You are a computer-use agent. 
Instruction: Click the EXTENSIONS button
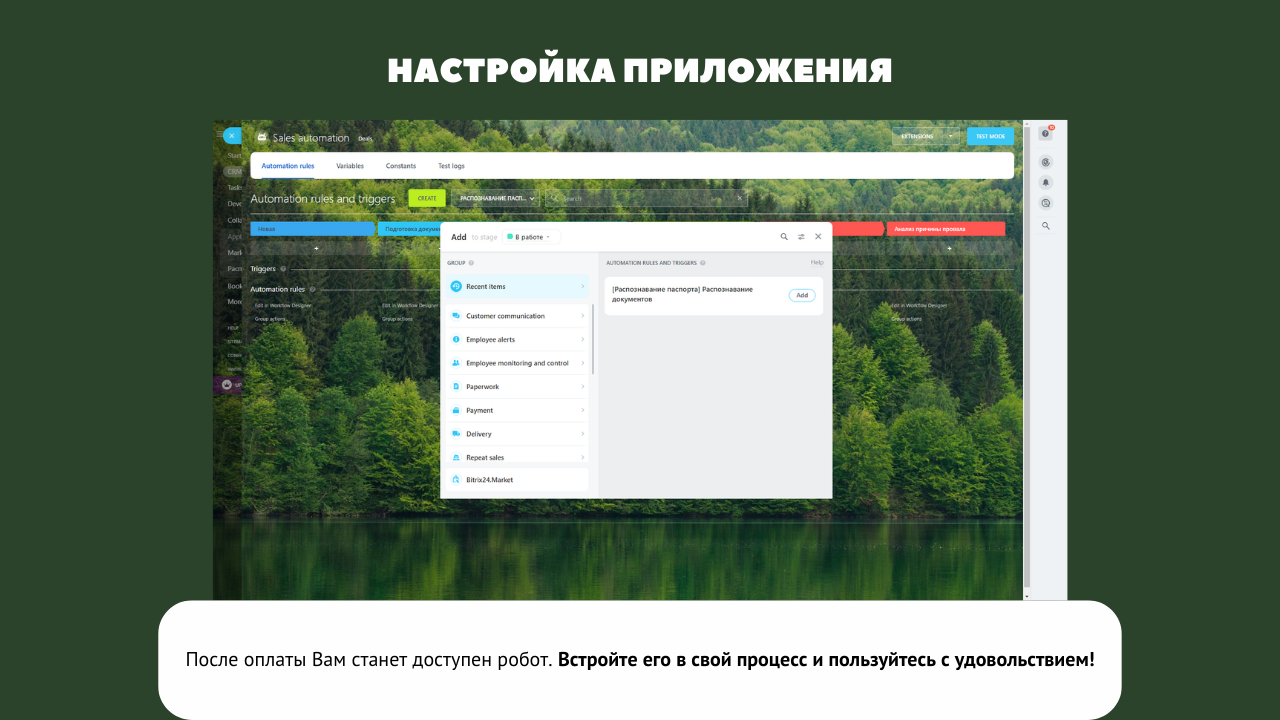pyautogui.click(x=917, y=136)
